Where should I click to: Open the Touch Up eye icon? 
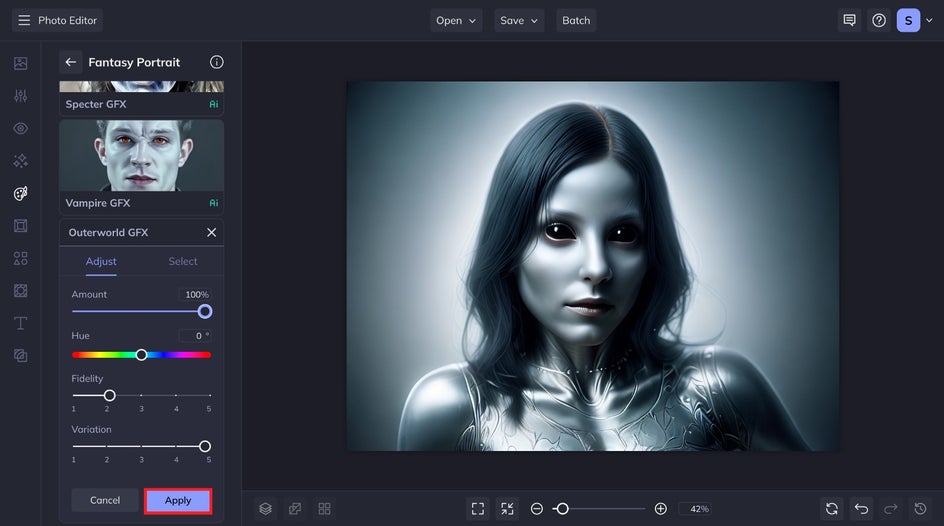(20, 128)
